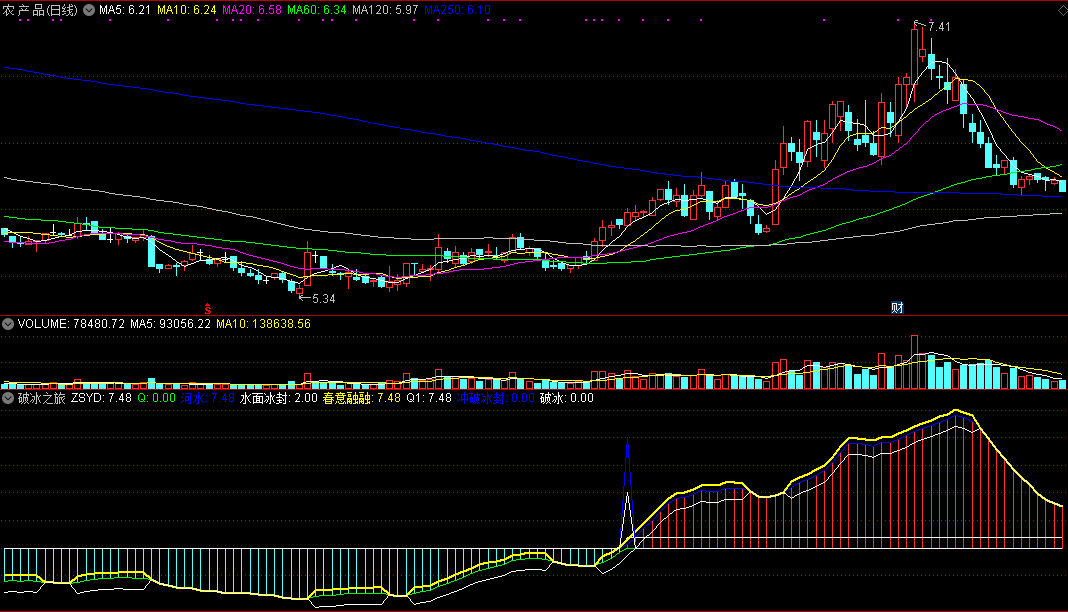Click the 破冰: 0.00 label
1068x612 pixels.
tap(567, 398)
